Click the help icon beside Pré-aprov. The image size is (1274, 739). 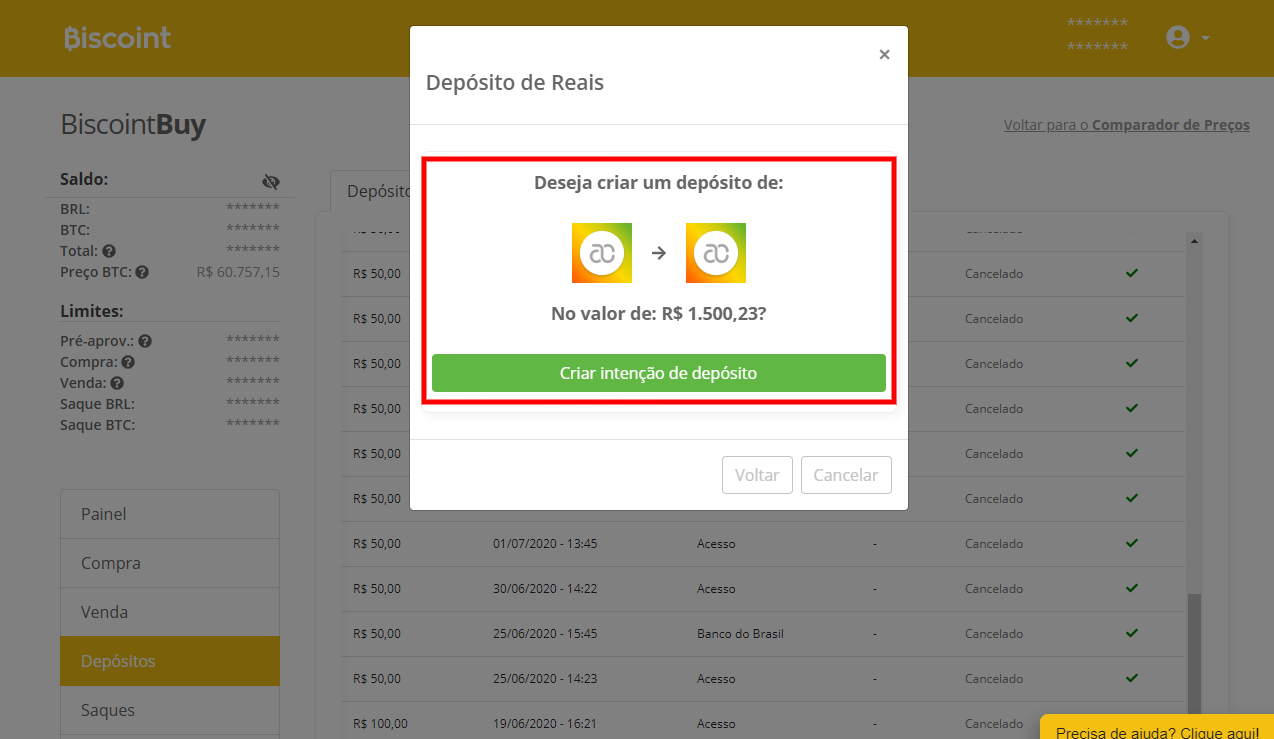click(x=145, y=341)
